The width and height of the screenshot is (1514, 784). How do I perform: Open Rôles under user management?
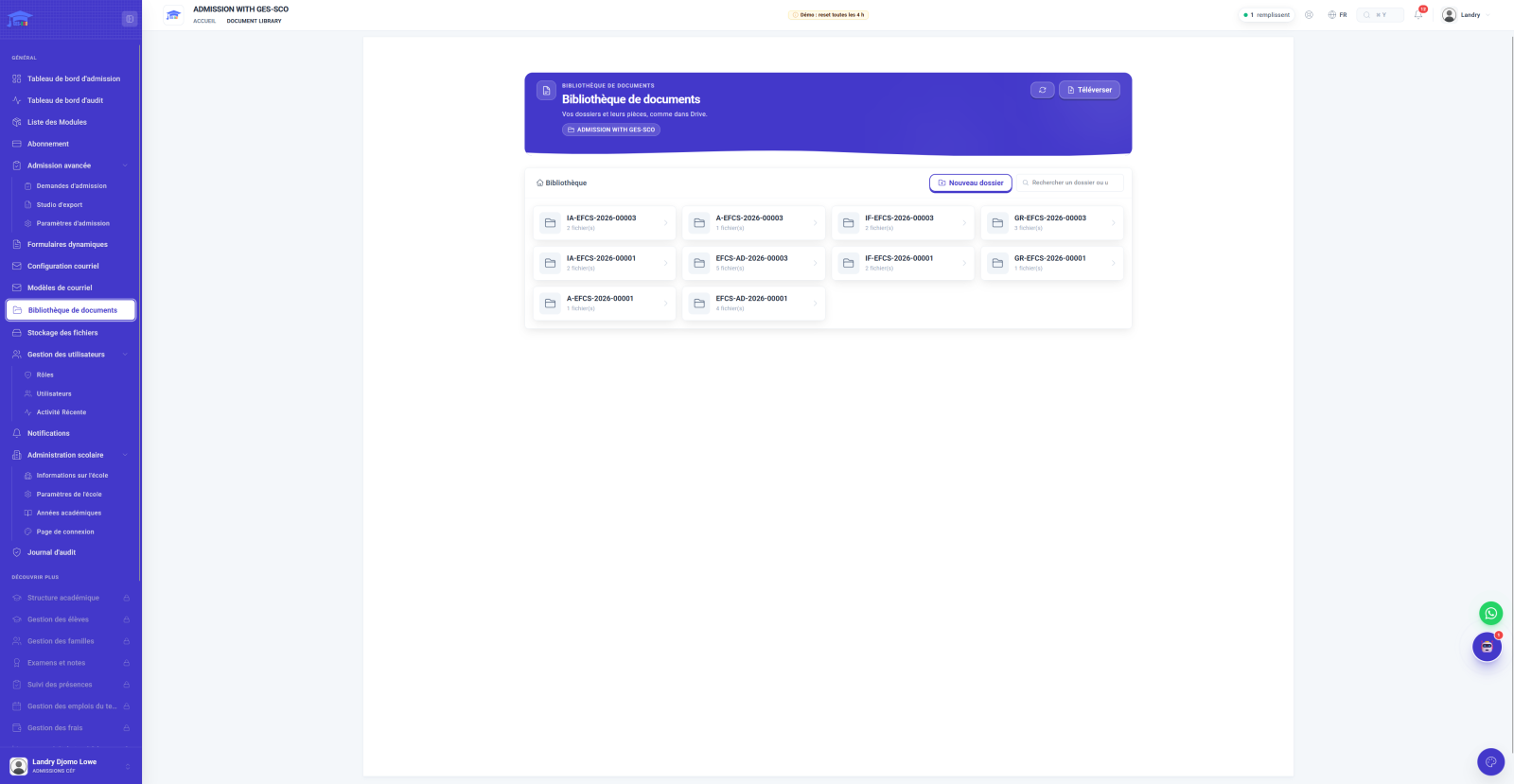point(45,375)
